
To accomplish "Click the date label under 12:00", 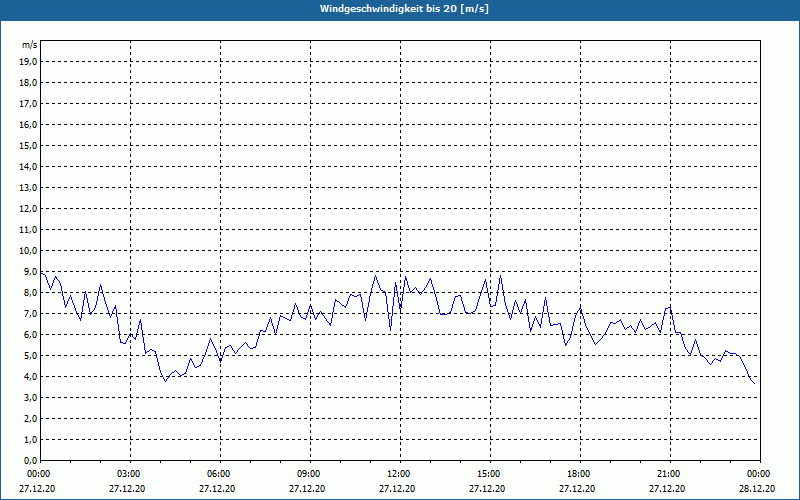I will tap(396, 488).
